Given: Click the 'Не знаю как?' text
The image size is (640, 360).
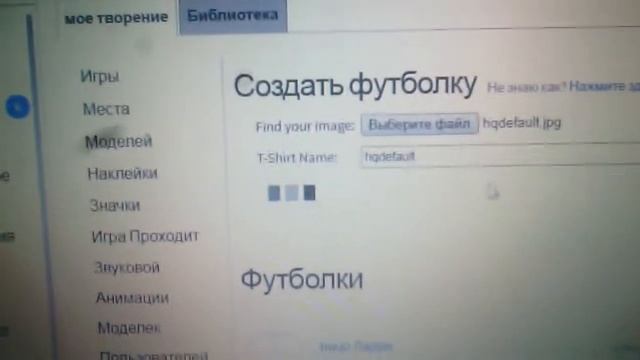Looking at the screenshot, I should click(x=527, y=87).
